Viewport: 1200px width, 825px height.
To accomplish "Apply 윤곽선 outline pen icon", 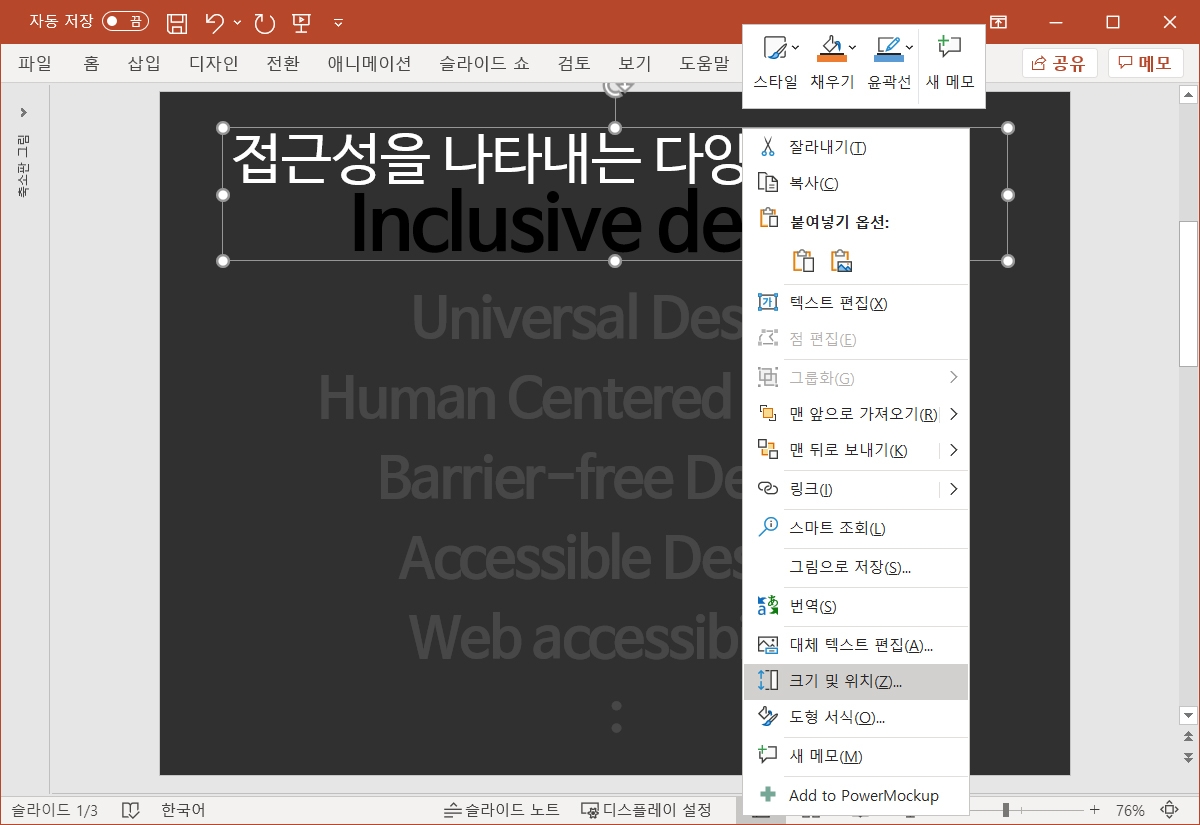I will (888, 47).
